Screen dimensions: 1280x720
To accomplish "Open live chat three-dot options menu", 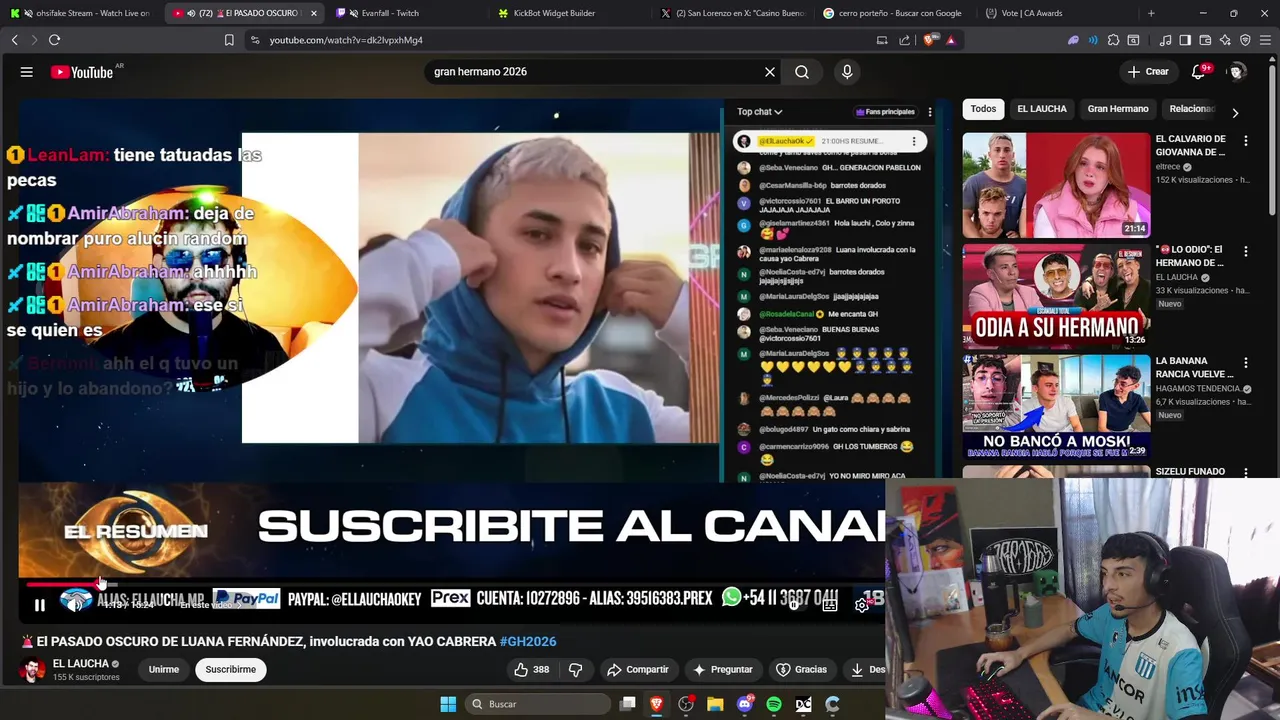I will 929,112.
